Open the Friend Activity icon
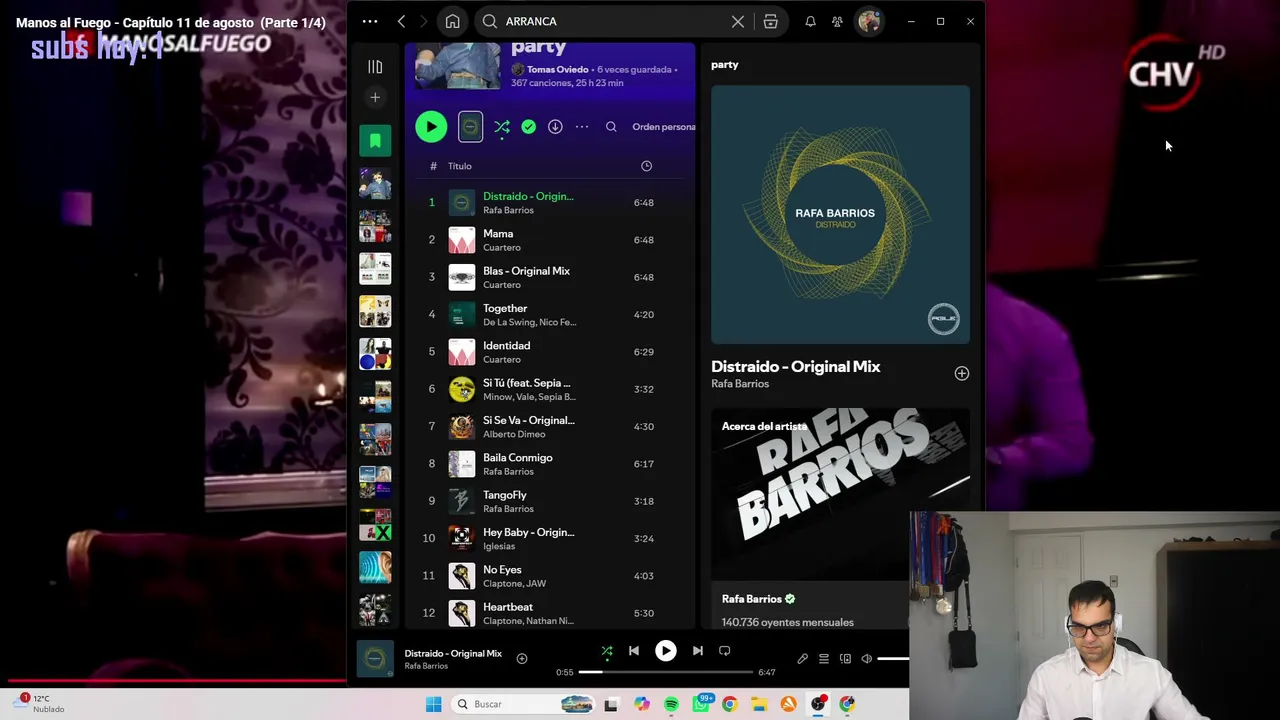 837,21
